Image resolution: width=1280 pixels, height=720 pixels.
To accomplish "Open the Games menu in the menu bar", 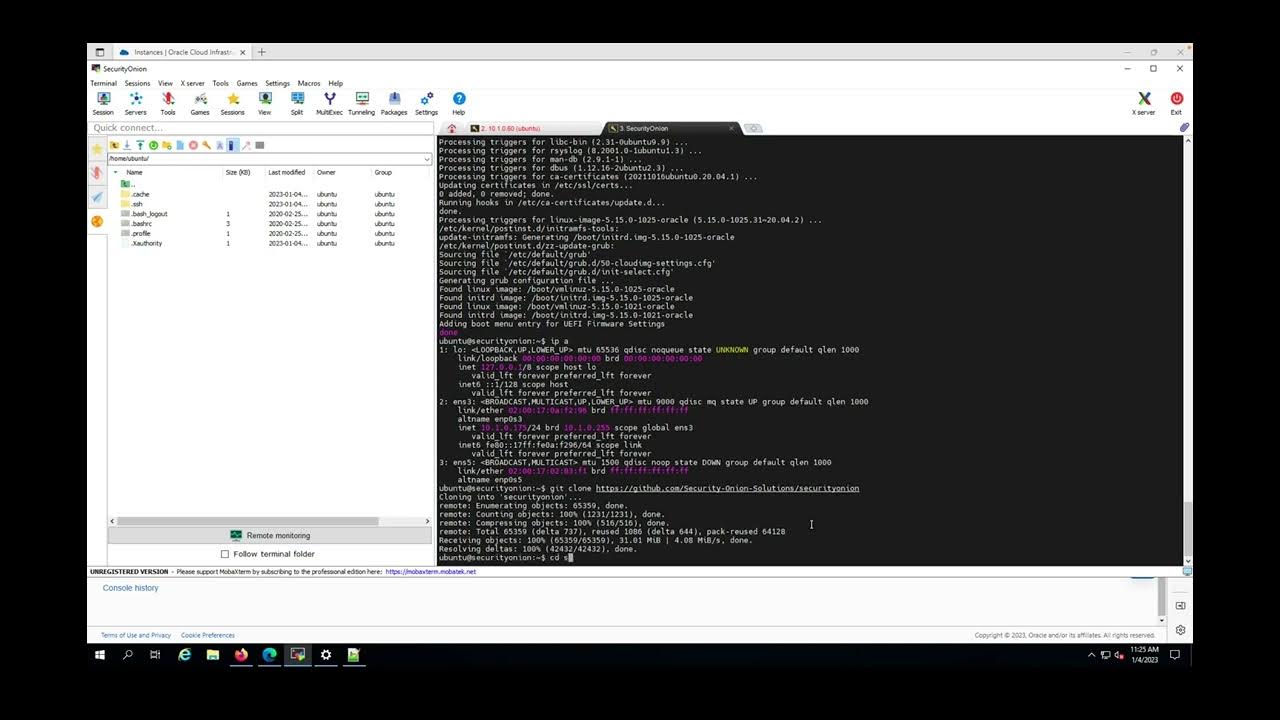I will (246, 83).
